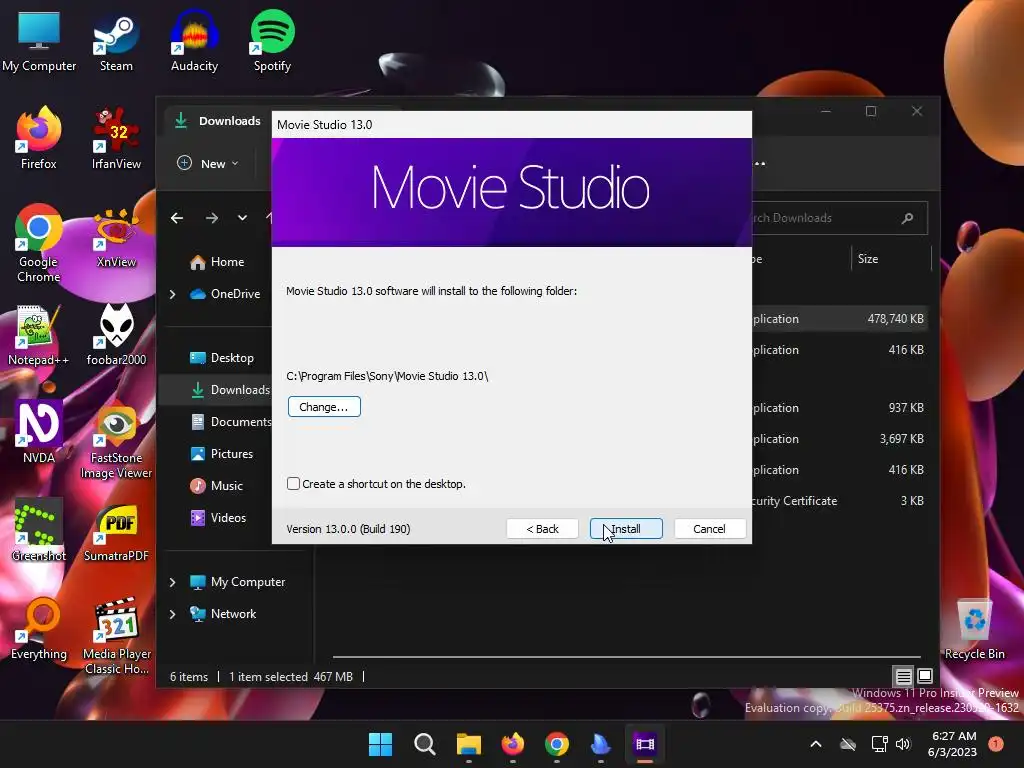Select the 937 KB file row
This screenshot has width=1024, height=768.
coord(840,408)
